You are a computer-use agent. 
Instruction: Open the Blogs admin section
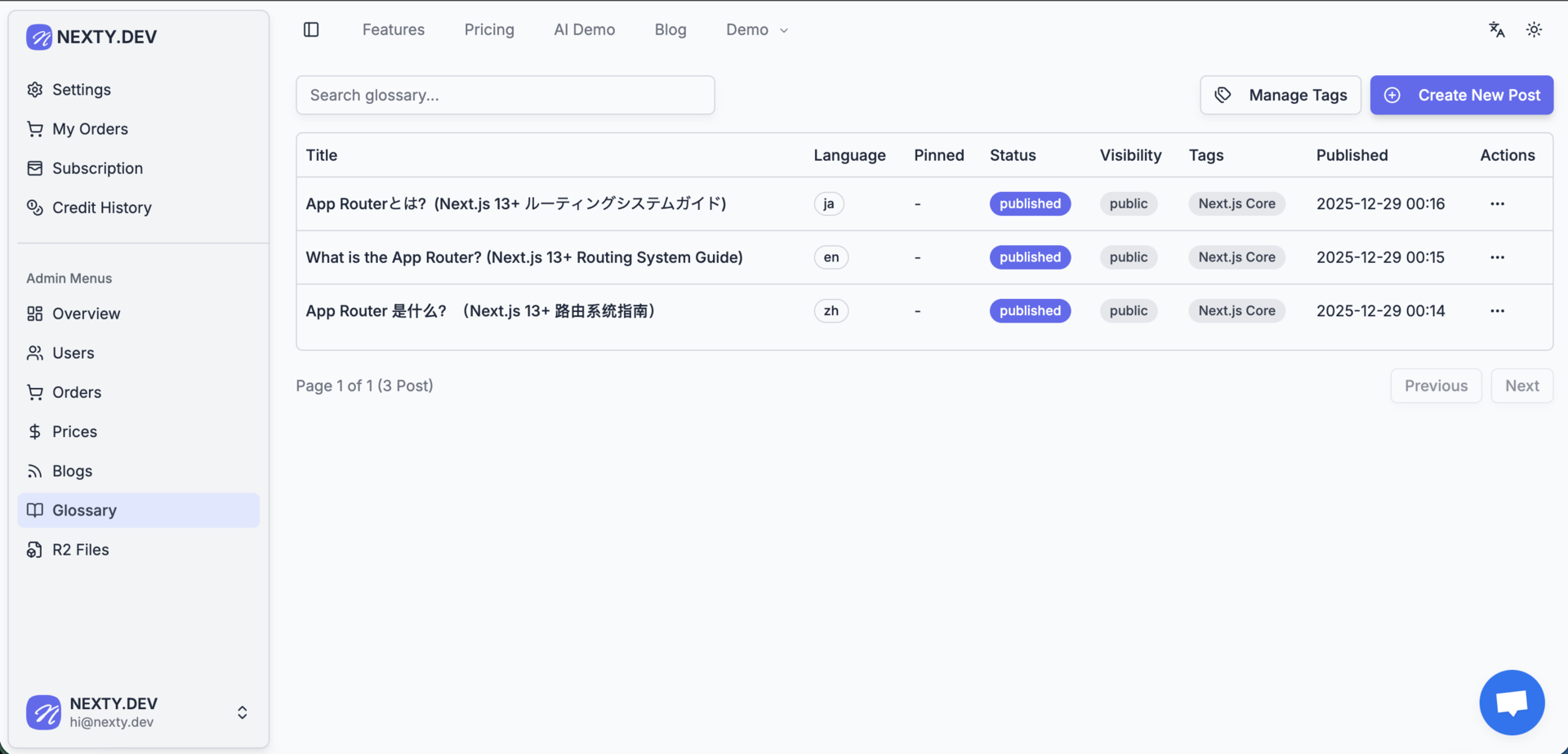[x=72, y=471]
